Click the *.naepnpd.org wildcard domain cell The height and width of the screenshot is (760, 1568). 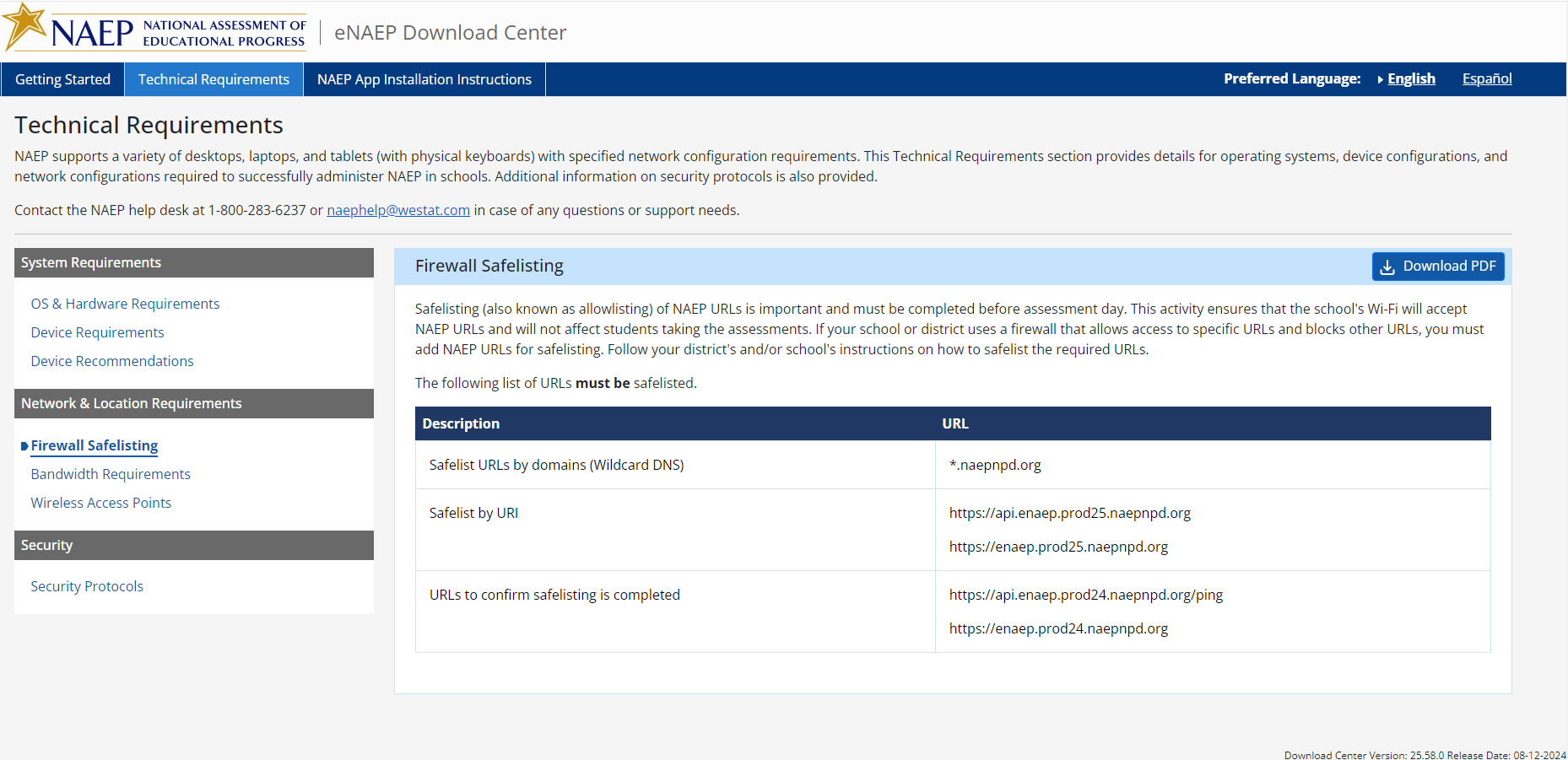click(x=1213, y=465)
